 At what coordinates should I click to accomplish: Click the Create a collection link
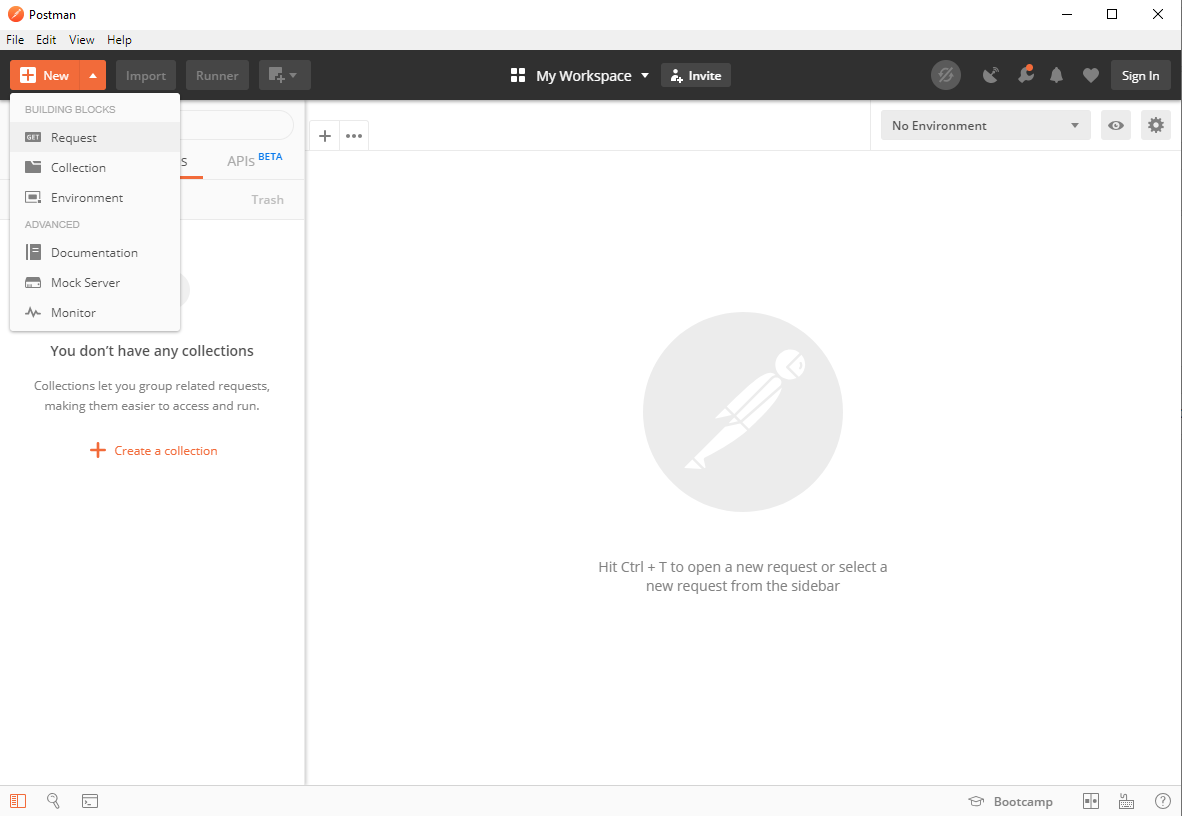coord(154,451)
